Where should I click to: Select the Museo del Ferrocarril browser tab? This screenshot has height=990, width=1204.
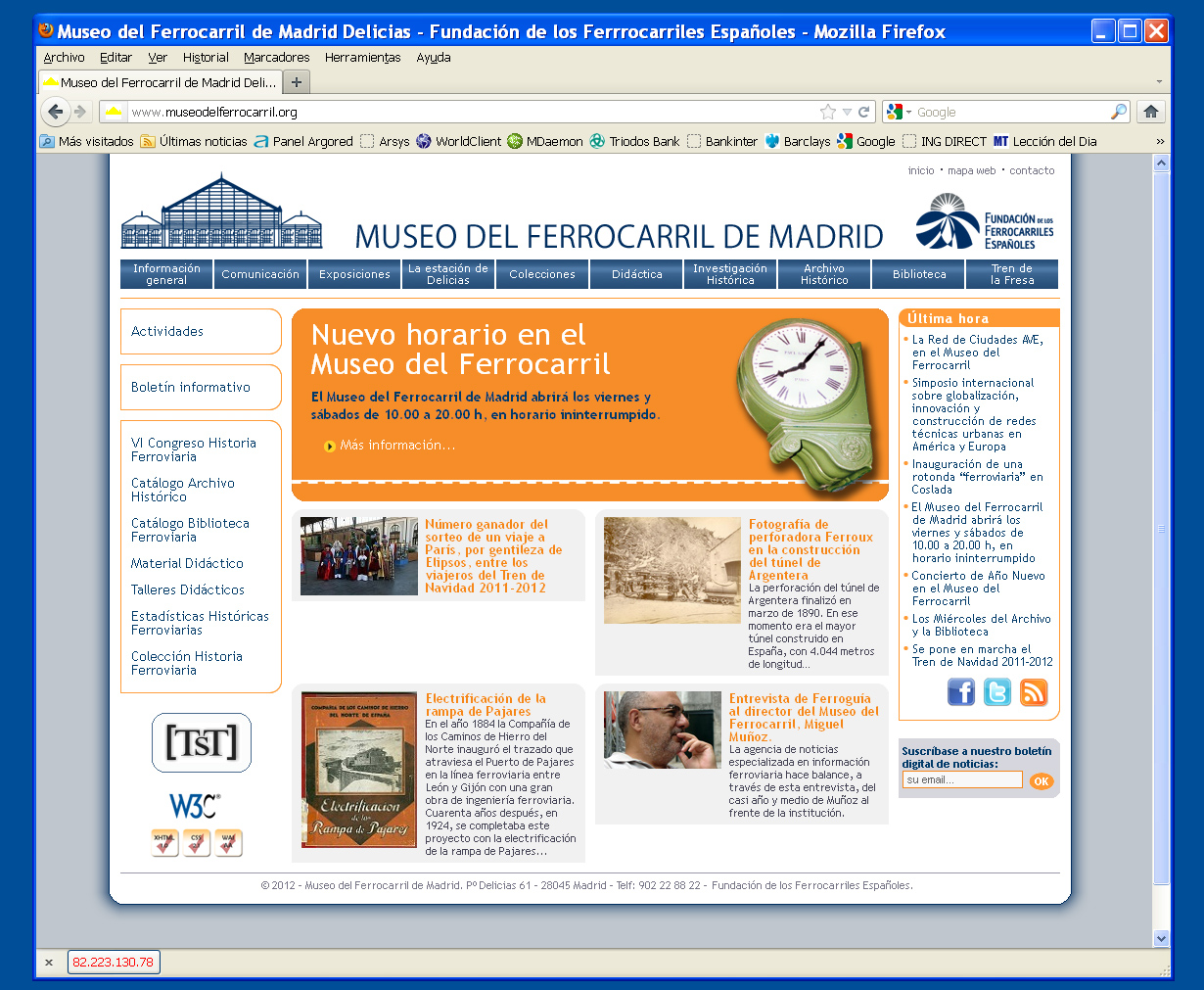(161, 82)
